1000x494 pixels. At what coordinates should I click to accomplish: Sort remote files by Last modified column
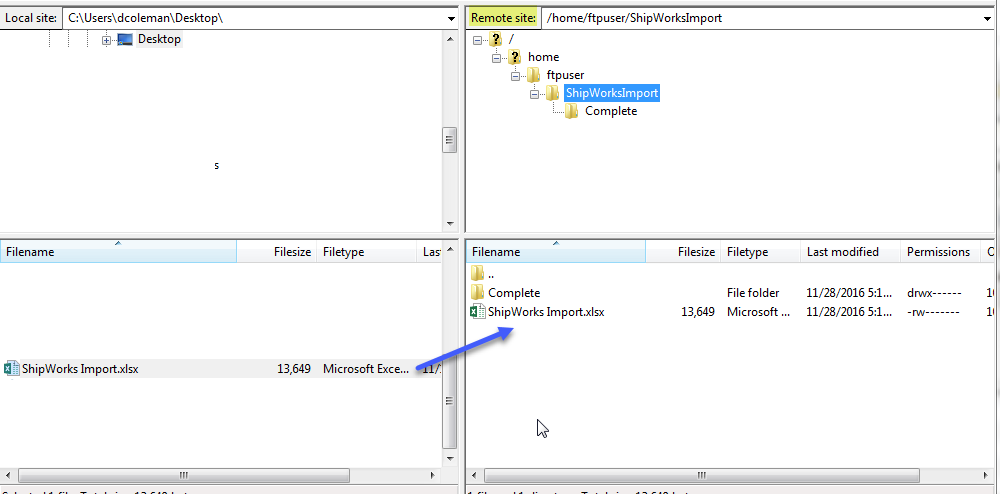851,252
